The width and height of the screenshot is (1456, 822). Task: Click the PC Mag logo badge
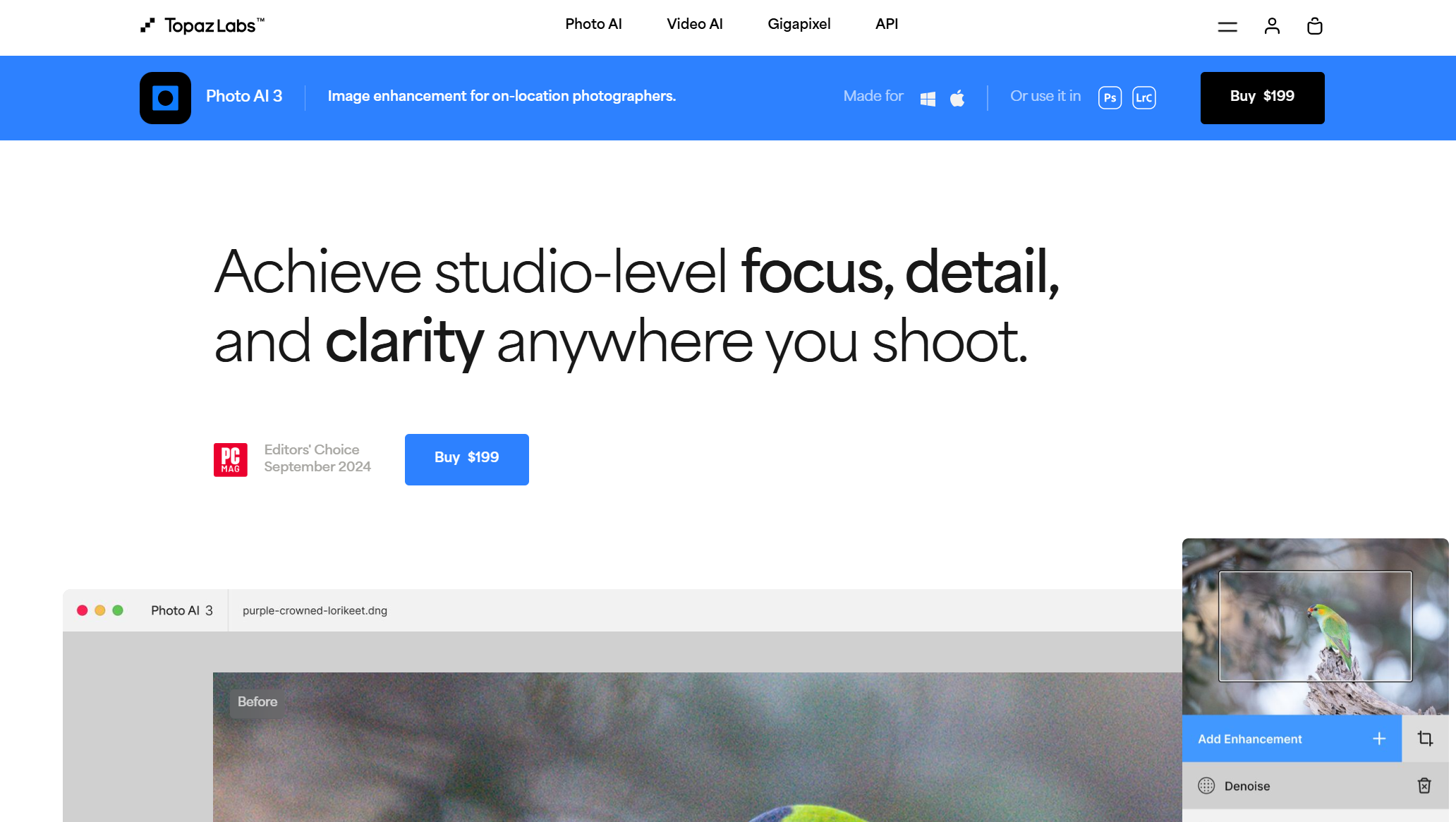pyautogui.click(x=231, y=460)
